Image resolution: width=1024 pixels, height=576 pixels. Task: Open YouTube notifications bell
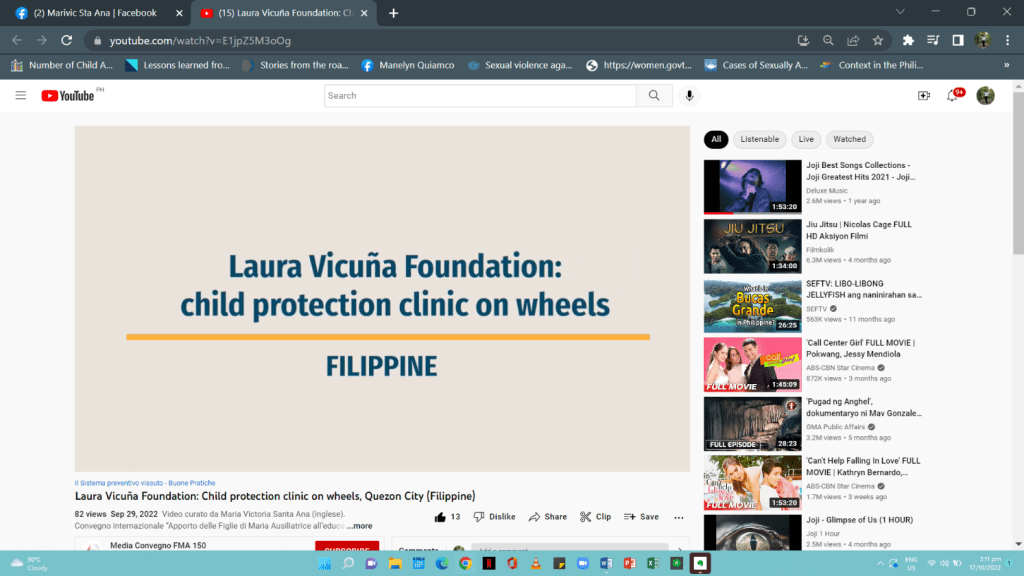pyautogui.click(x=953, y=95)
